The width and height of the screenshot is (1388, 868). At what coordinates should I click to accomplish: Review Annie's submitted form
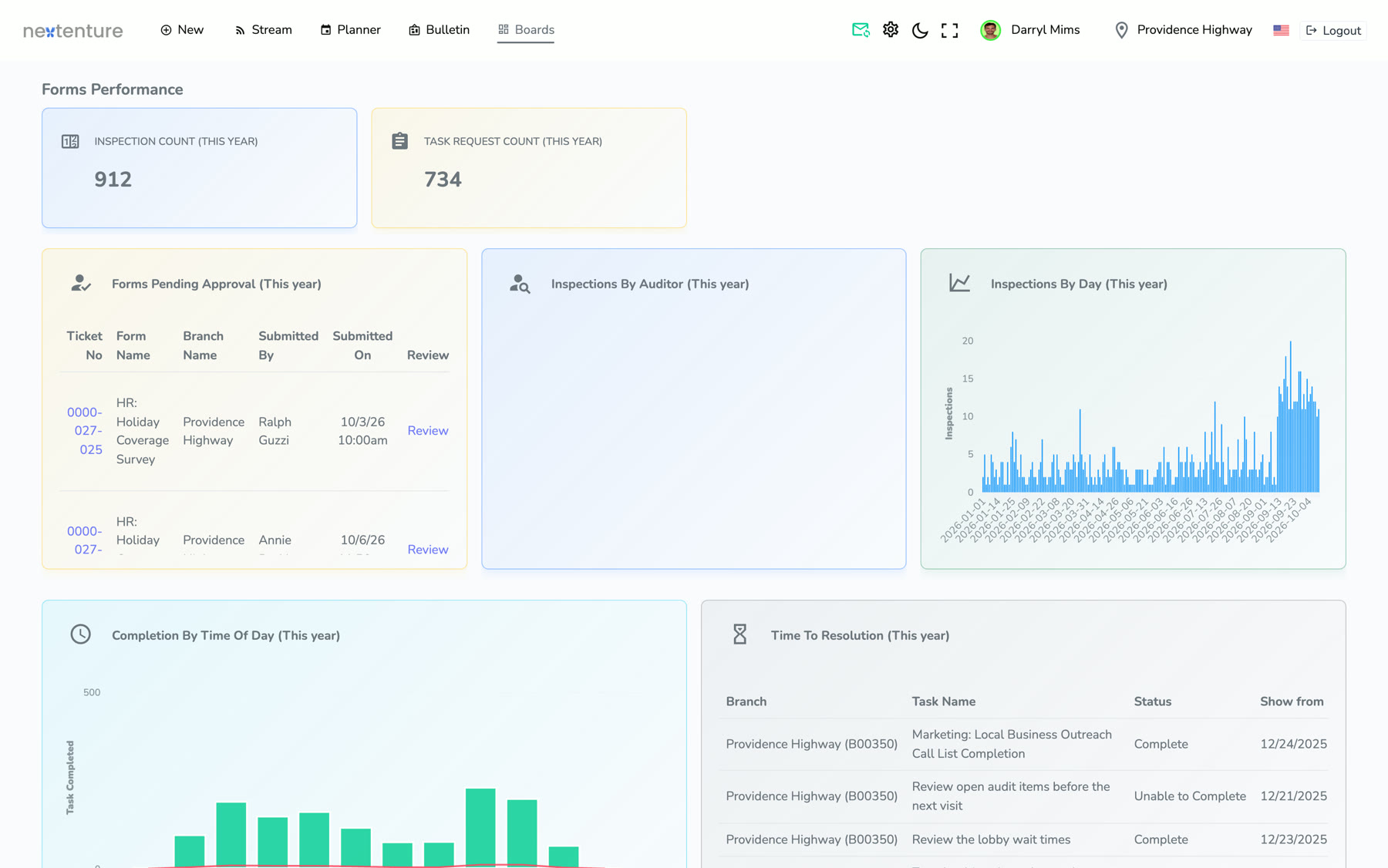(x=428, y=550)
